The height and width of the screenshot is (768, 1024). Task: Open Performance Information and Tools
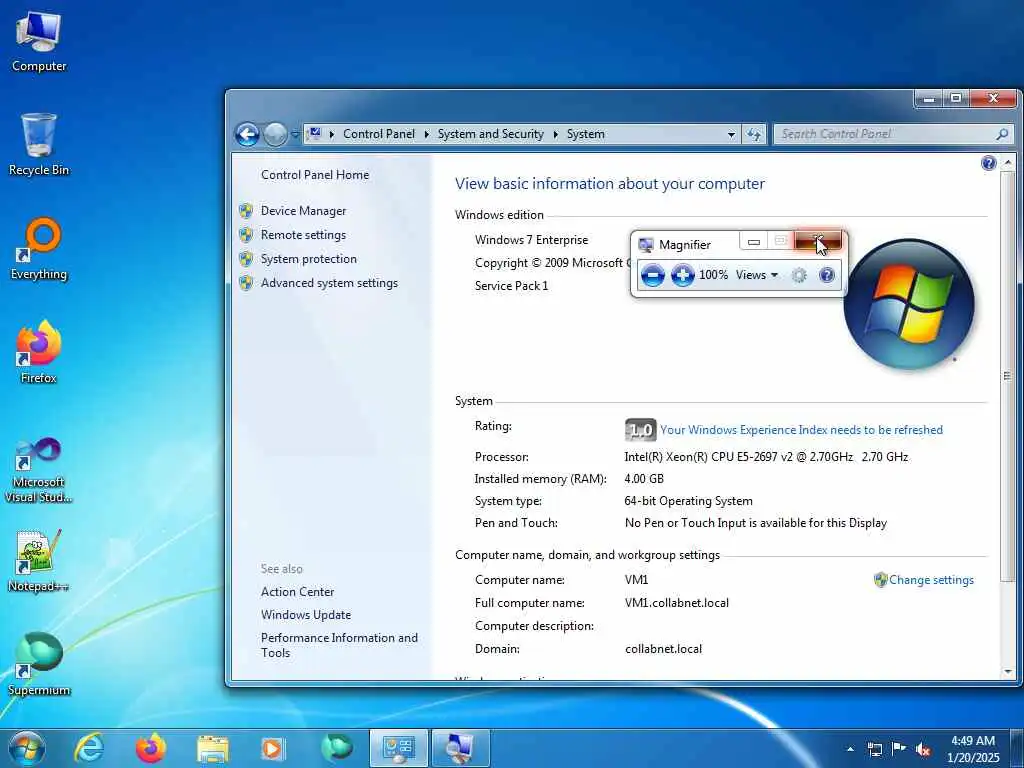click(339, 645)
